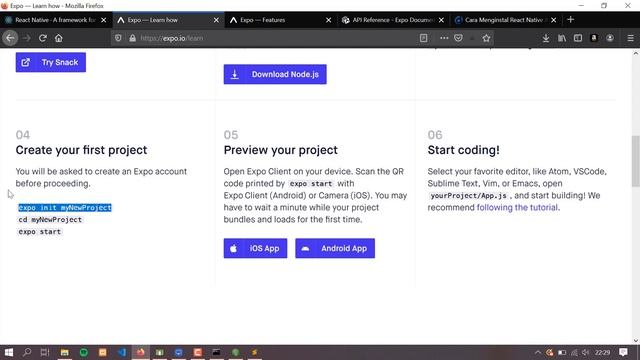The image size is (640, 360).
Task: Bookmark this page with the star
Action: pyautogui.click(x=486, y=38)
